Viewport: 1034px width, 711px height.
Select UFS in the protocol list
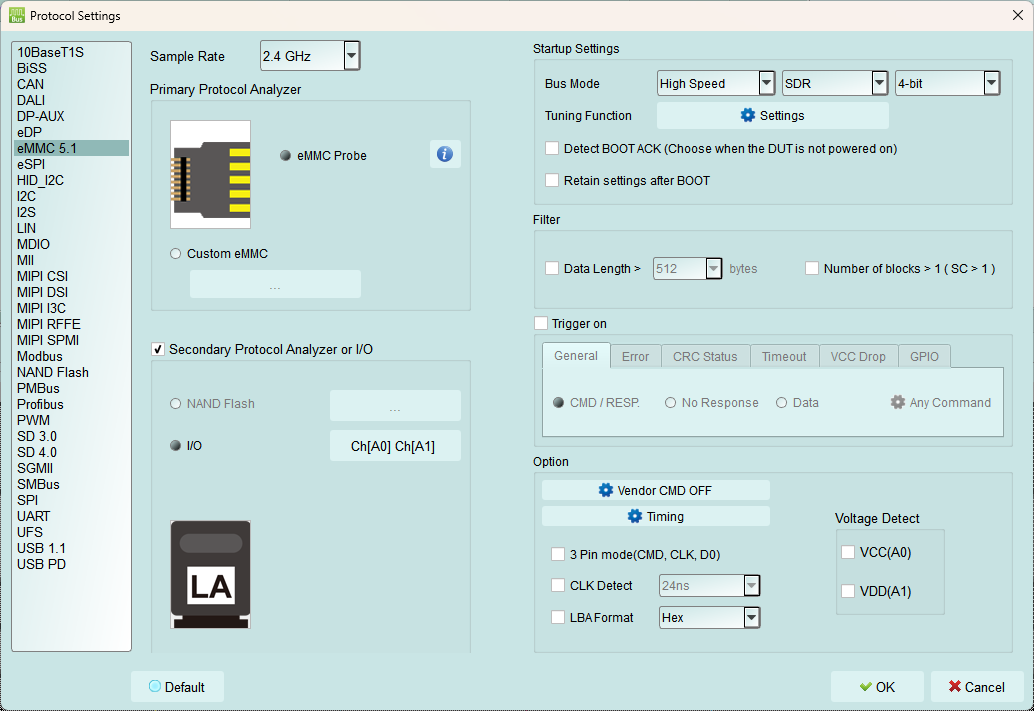pos(71,532)
